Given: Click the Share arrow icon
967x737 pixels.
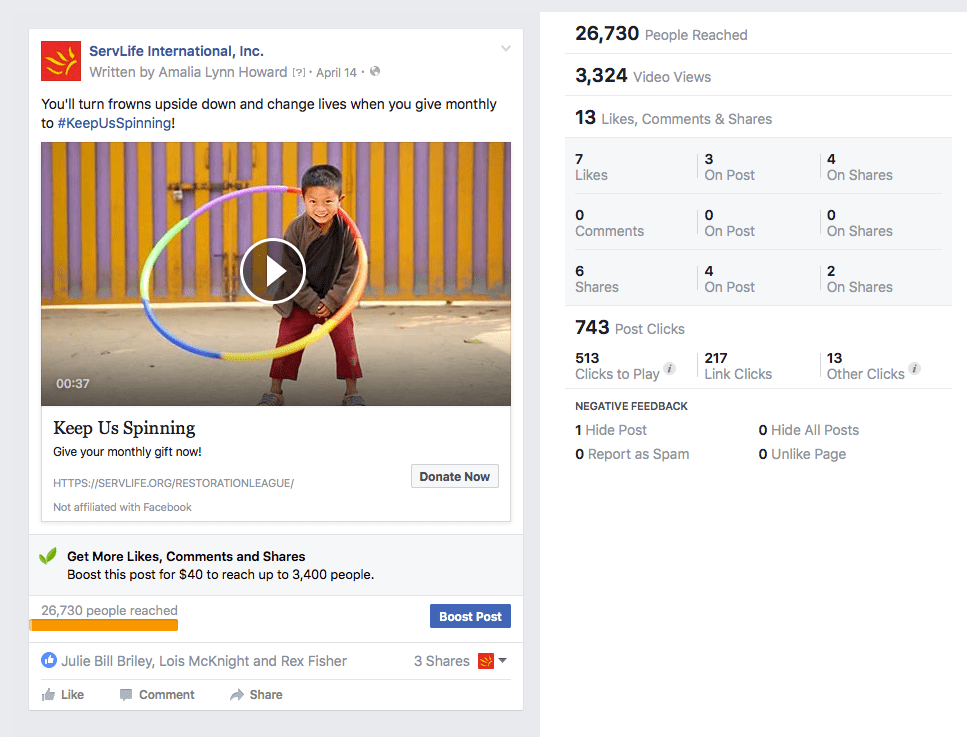Looking at the screenshot, I should [x=237, y=694].
